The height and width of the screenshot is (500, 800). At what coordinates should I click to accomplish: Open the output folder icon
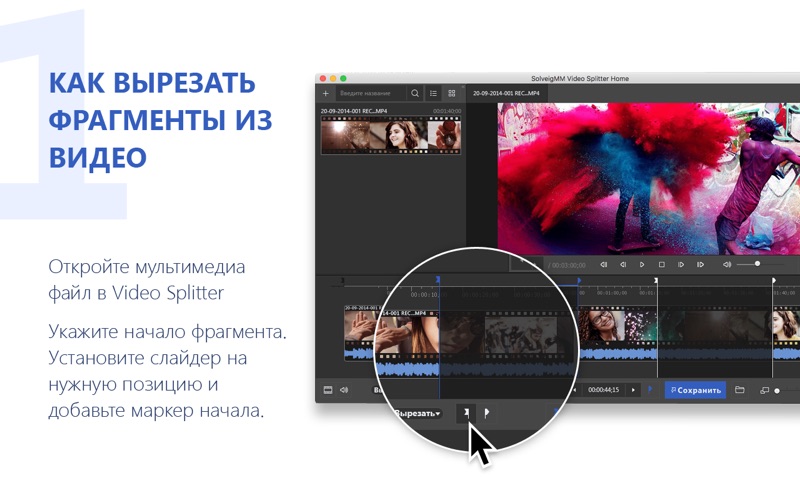click(x=739, y=390)
